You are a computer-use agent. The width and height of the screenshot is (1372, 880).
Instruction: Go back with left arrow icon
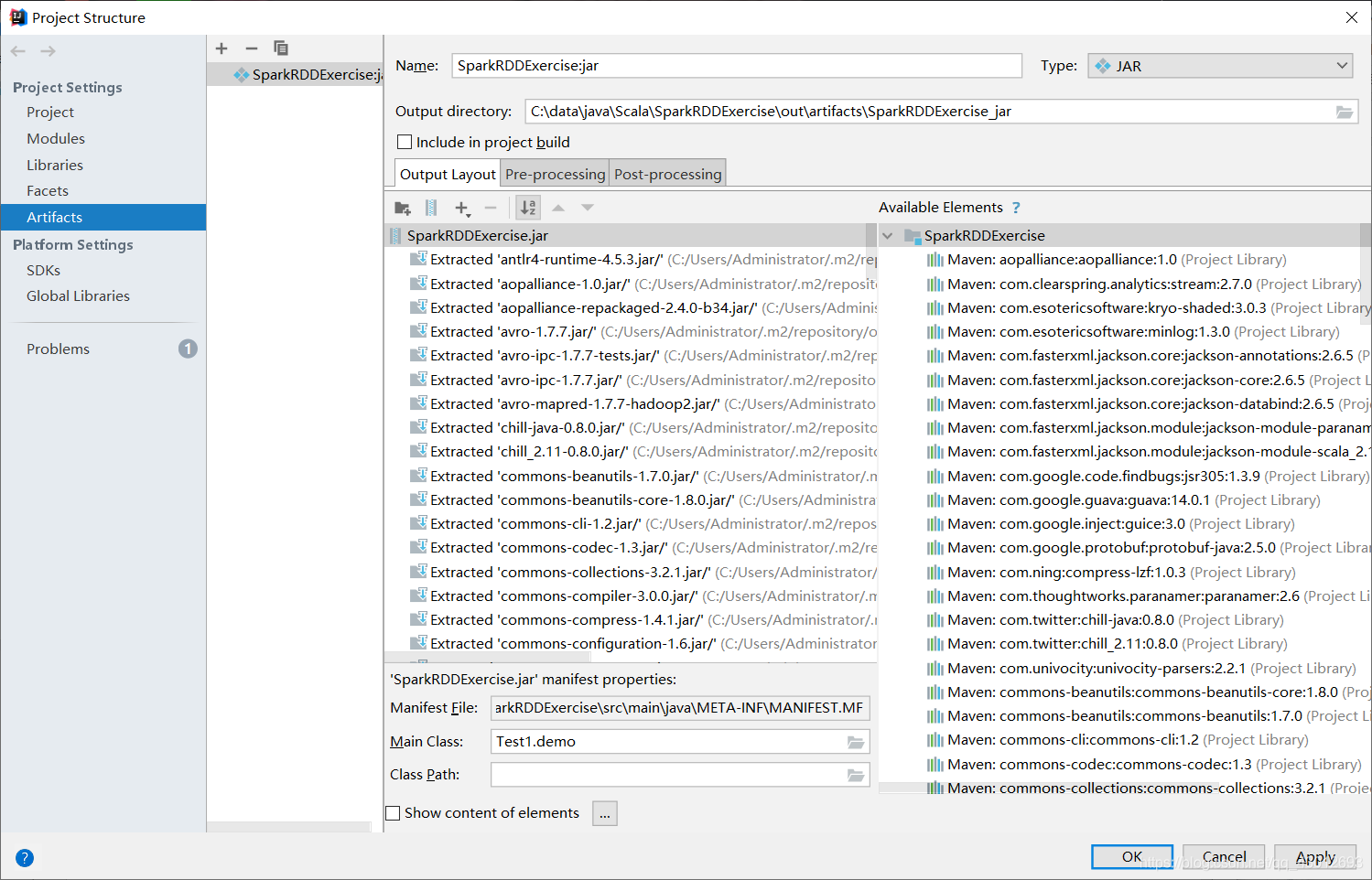18,51
